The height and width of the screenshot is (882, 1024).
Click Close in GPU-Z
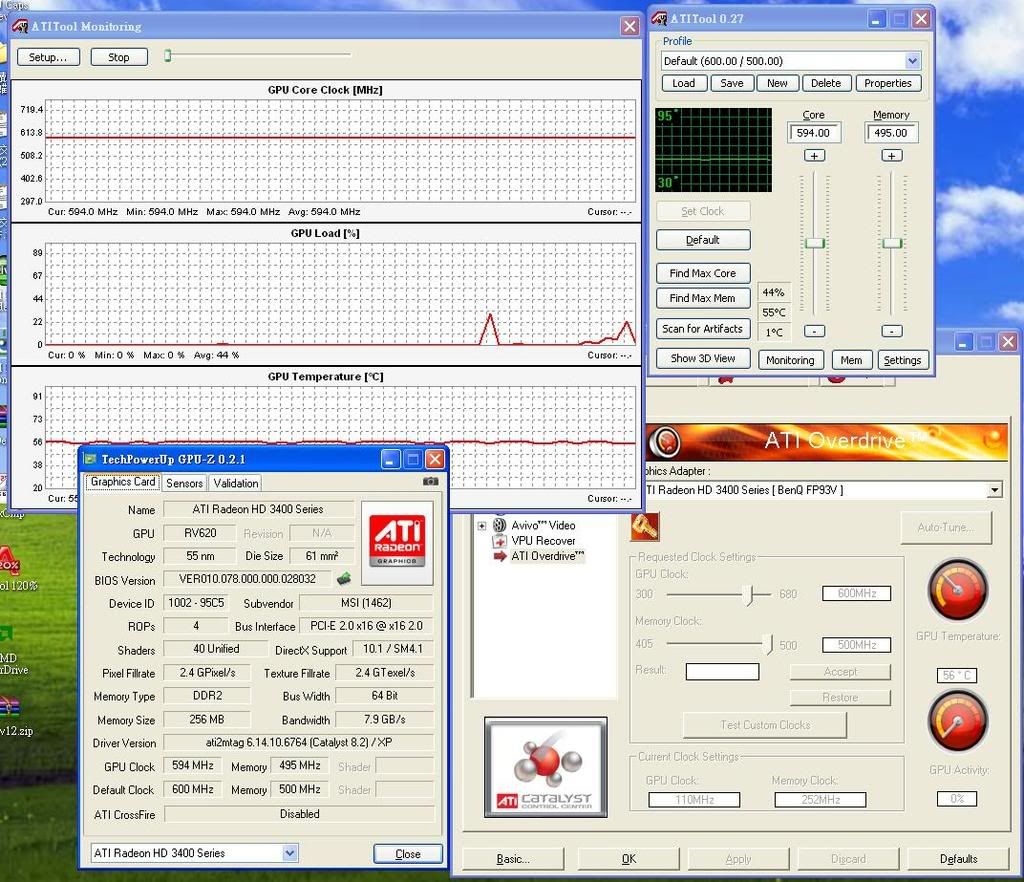(408, 853)
